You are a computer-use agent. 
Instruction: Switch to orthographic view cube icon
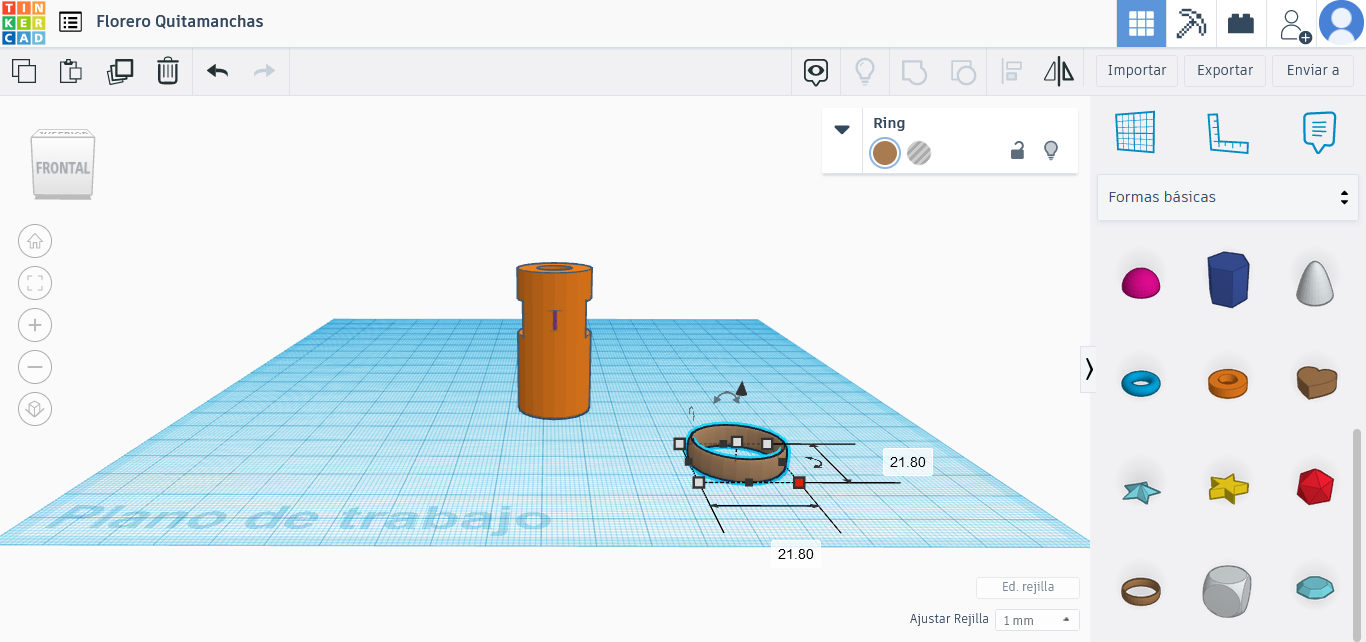pos(35,409)
